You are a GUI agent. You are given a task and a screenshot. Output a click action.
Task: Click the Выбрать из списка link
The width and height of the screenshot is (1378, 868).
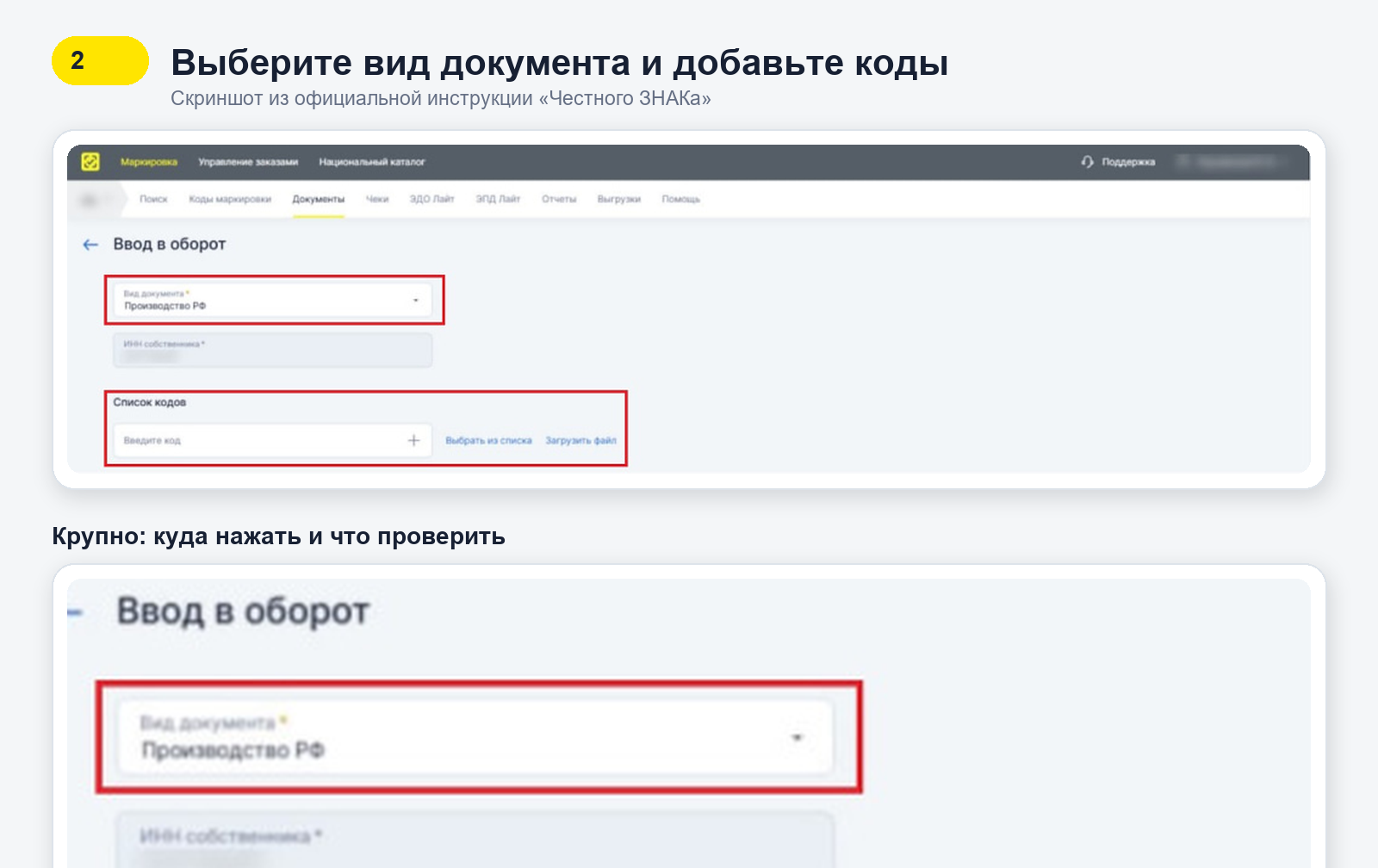(x=488, y=440)
